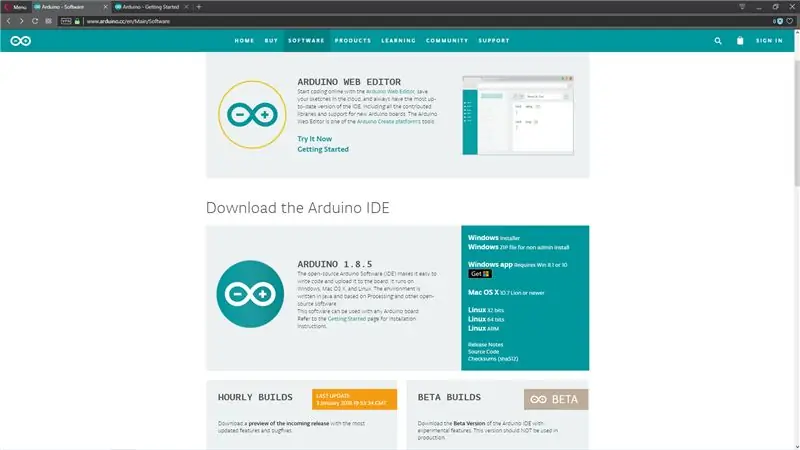Open the BUY menu item
The image size is (800, 450).
tap(271, 40)
